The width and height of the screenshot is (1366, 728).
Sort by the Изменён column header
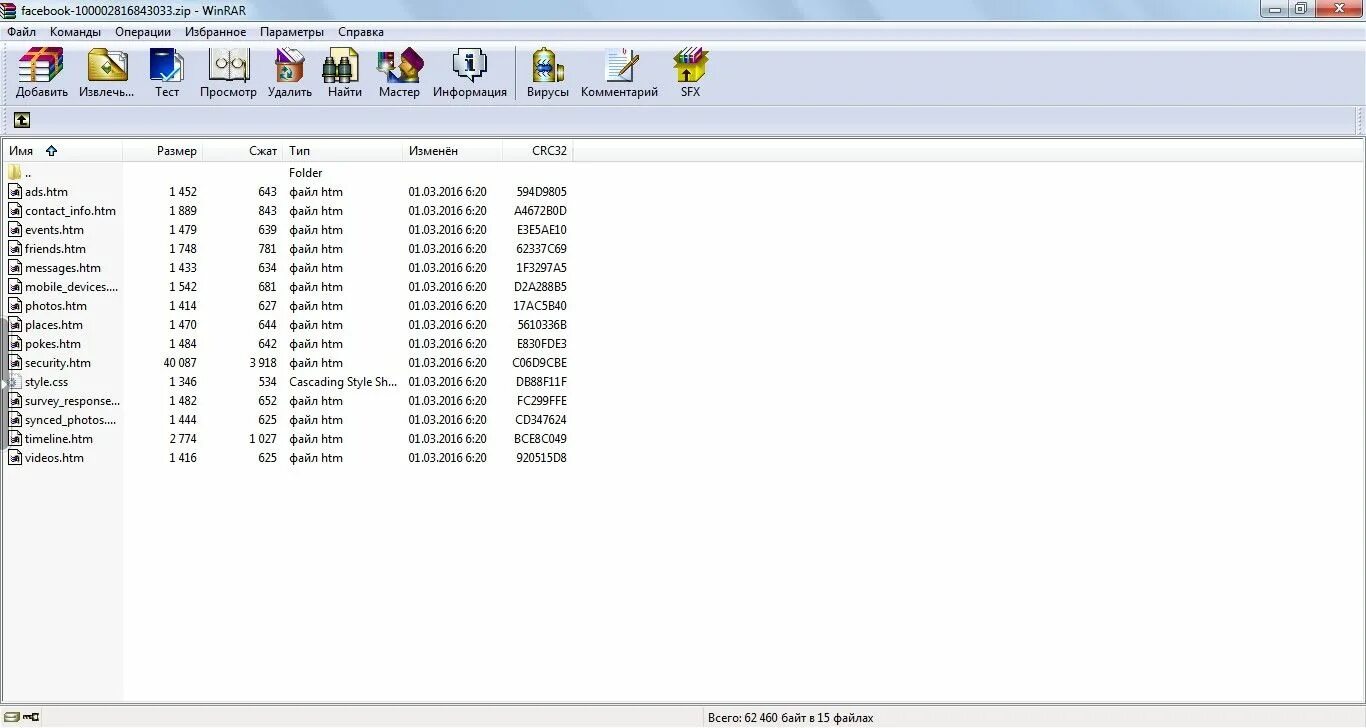[x=452, y=151]
